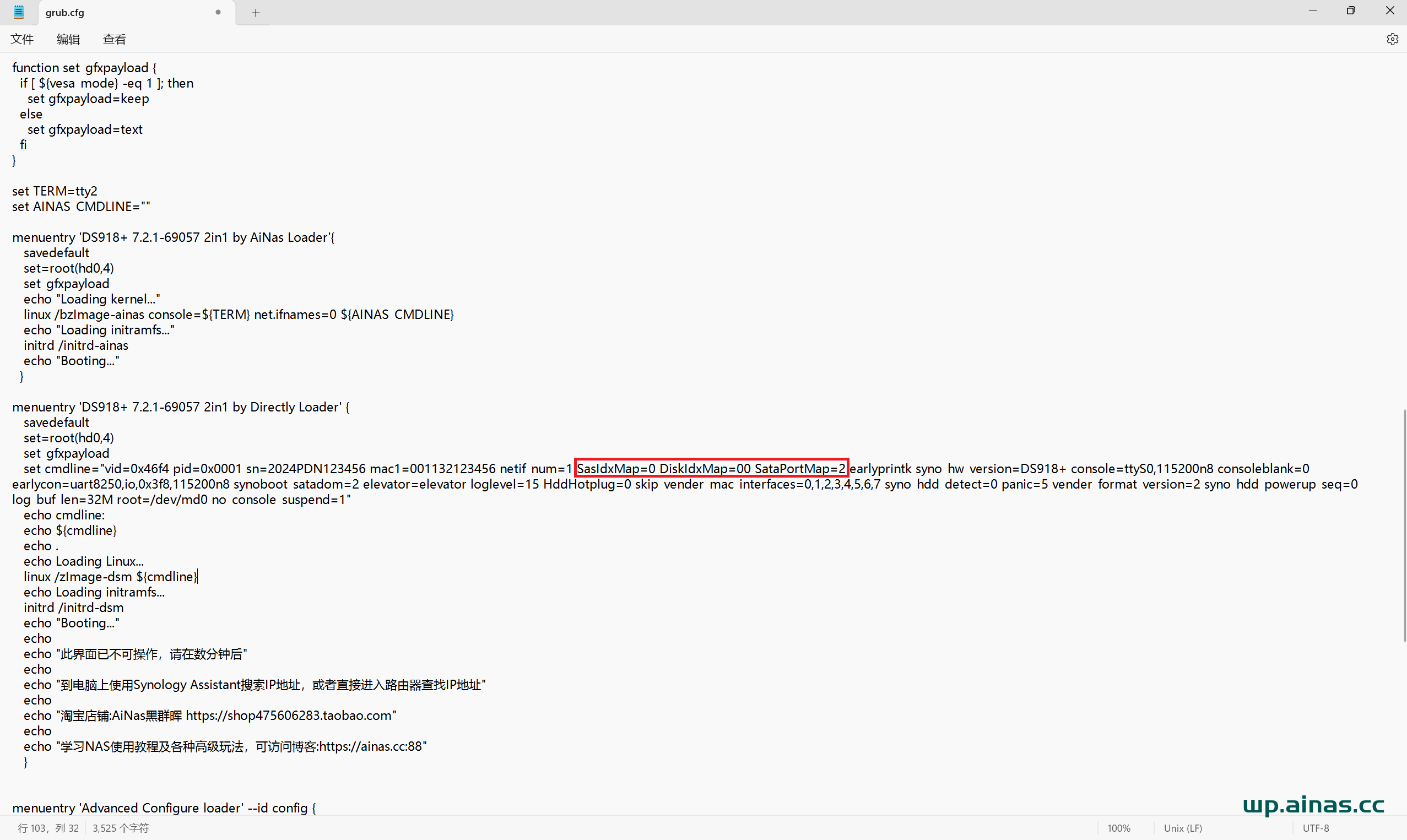
Task: Click the line 'linux /zImage-dsm ${cmdline}'
Action: click(110, 577)
